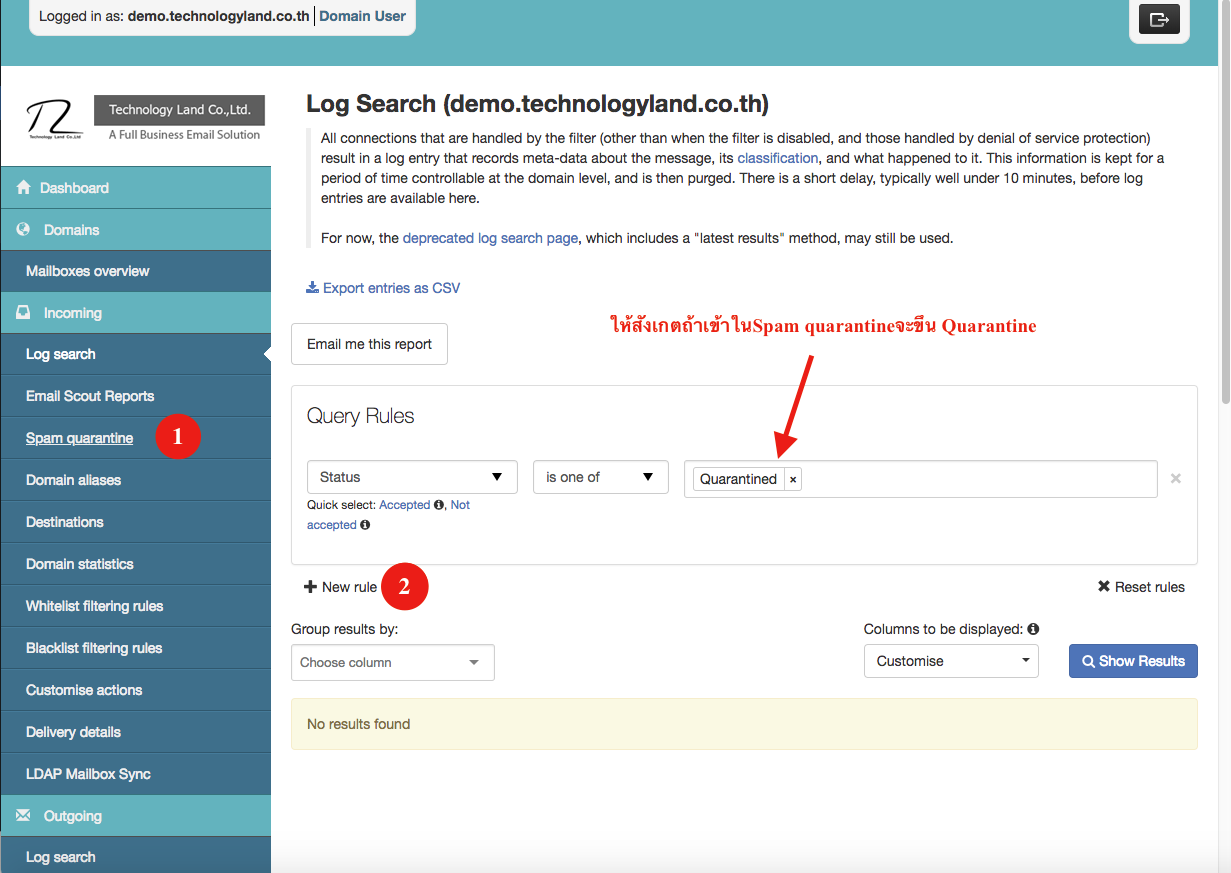The width and height of the screenshot is (1231, 873).
Task: Click the magnifier icon on Show Results
Action: [1089, 660]
